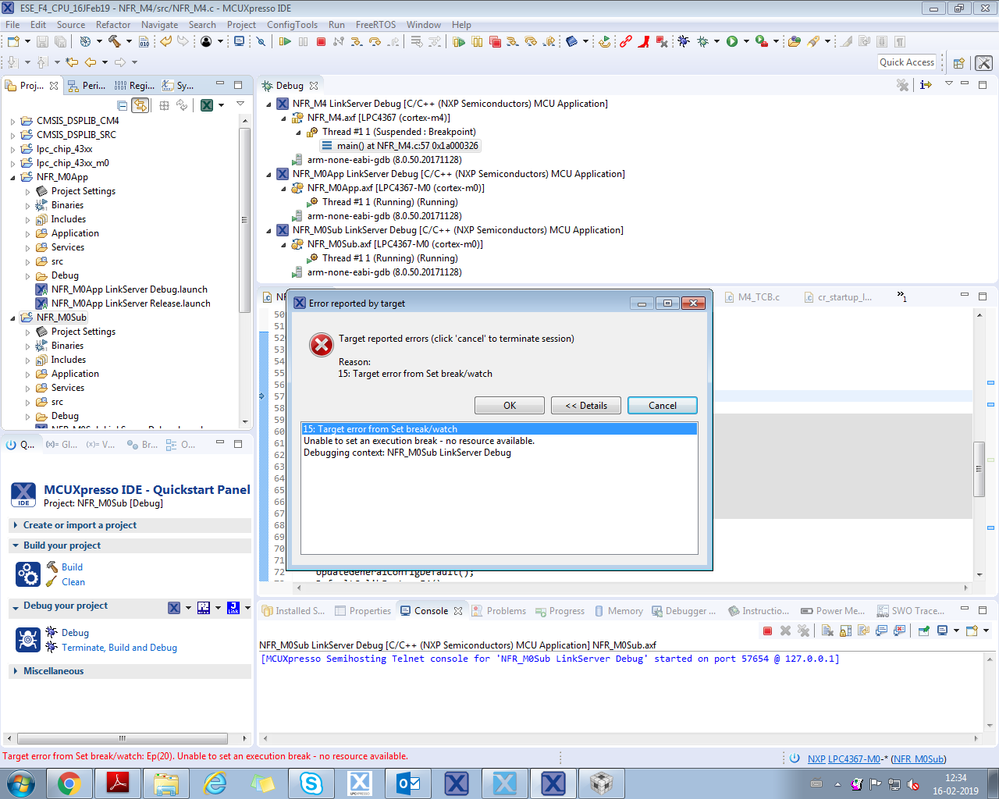This screenshot has width=999, height=799.
Task: Click the Open Perspective icon
Action: pos(959,62)
